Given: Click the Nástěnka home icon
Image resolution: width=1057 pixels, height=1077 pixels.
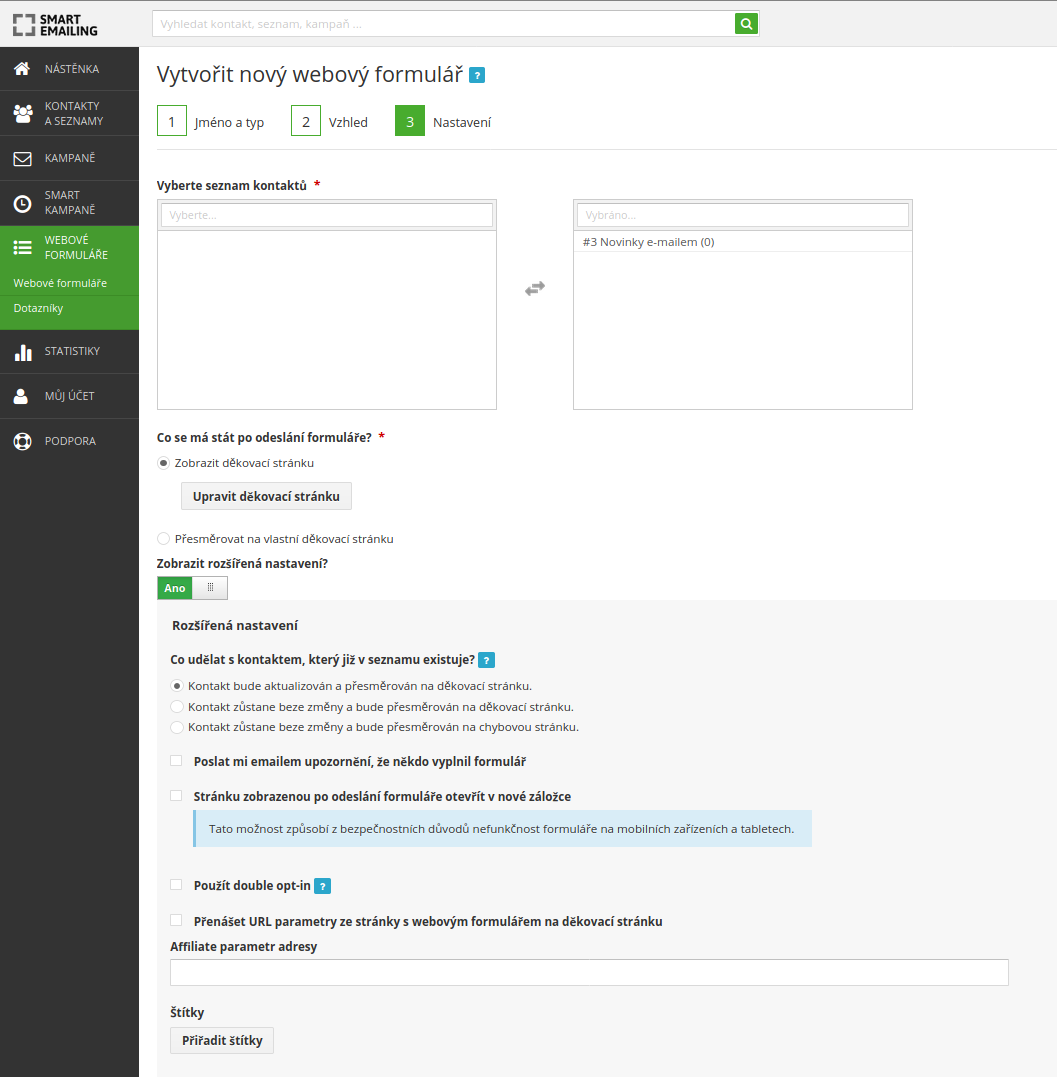Looking at the screenshot, I should (22, 69).
